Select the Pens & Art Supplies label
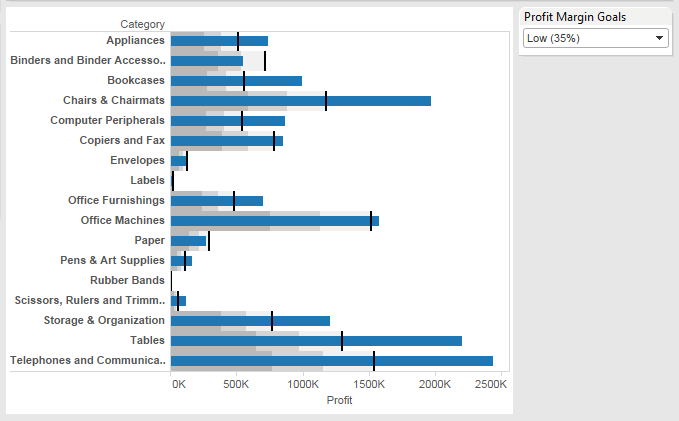679x421 pixels. [x=112, y=260]
